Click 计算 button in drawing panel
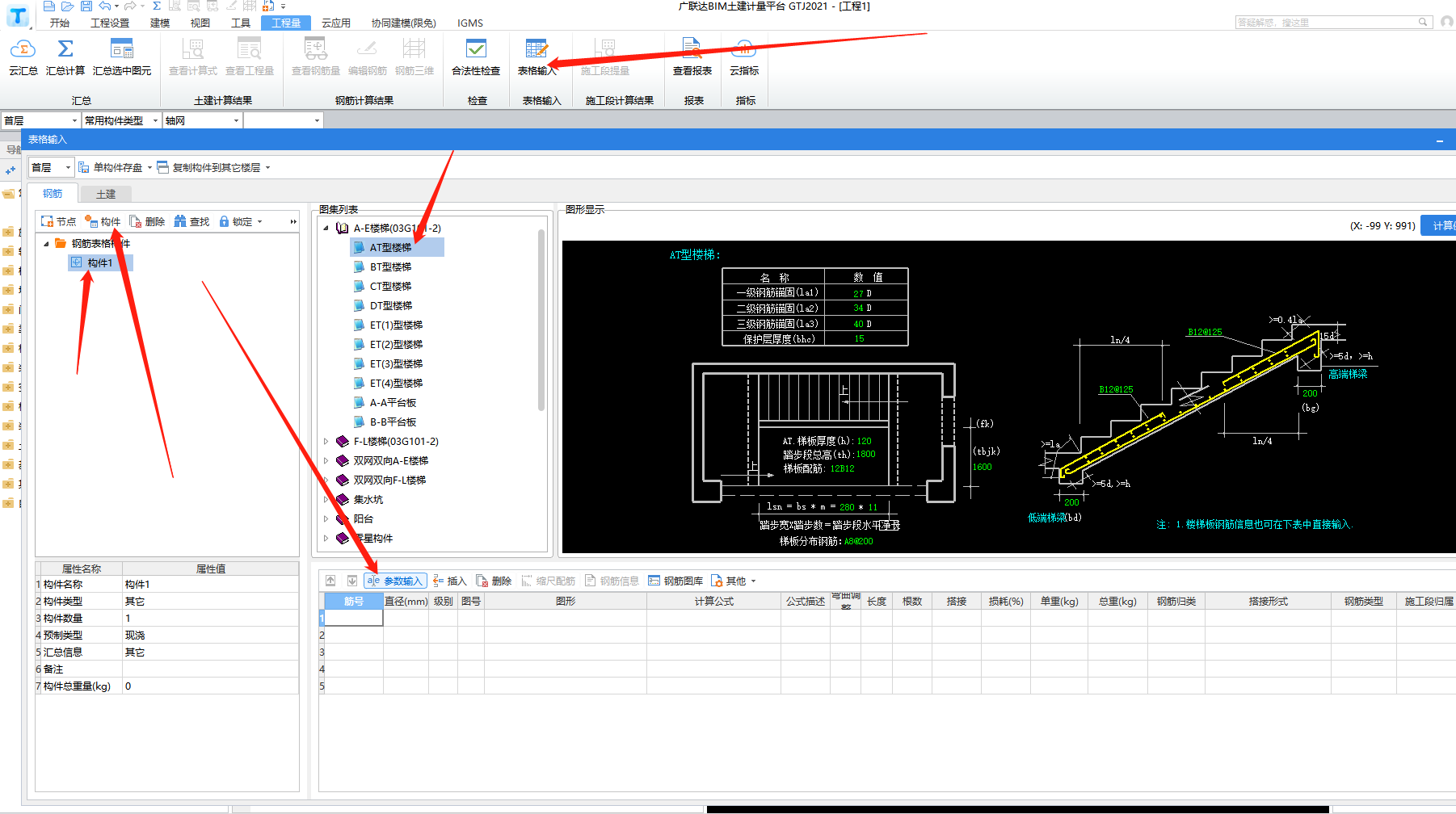This screenshot has height=814, width=1456. (1439, 225)
